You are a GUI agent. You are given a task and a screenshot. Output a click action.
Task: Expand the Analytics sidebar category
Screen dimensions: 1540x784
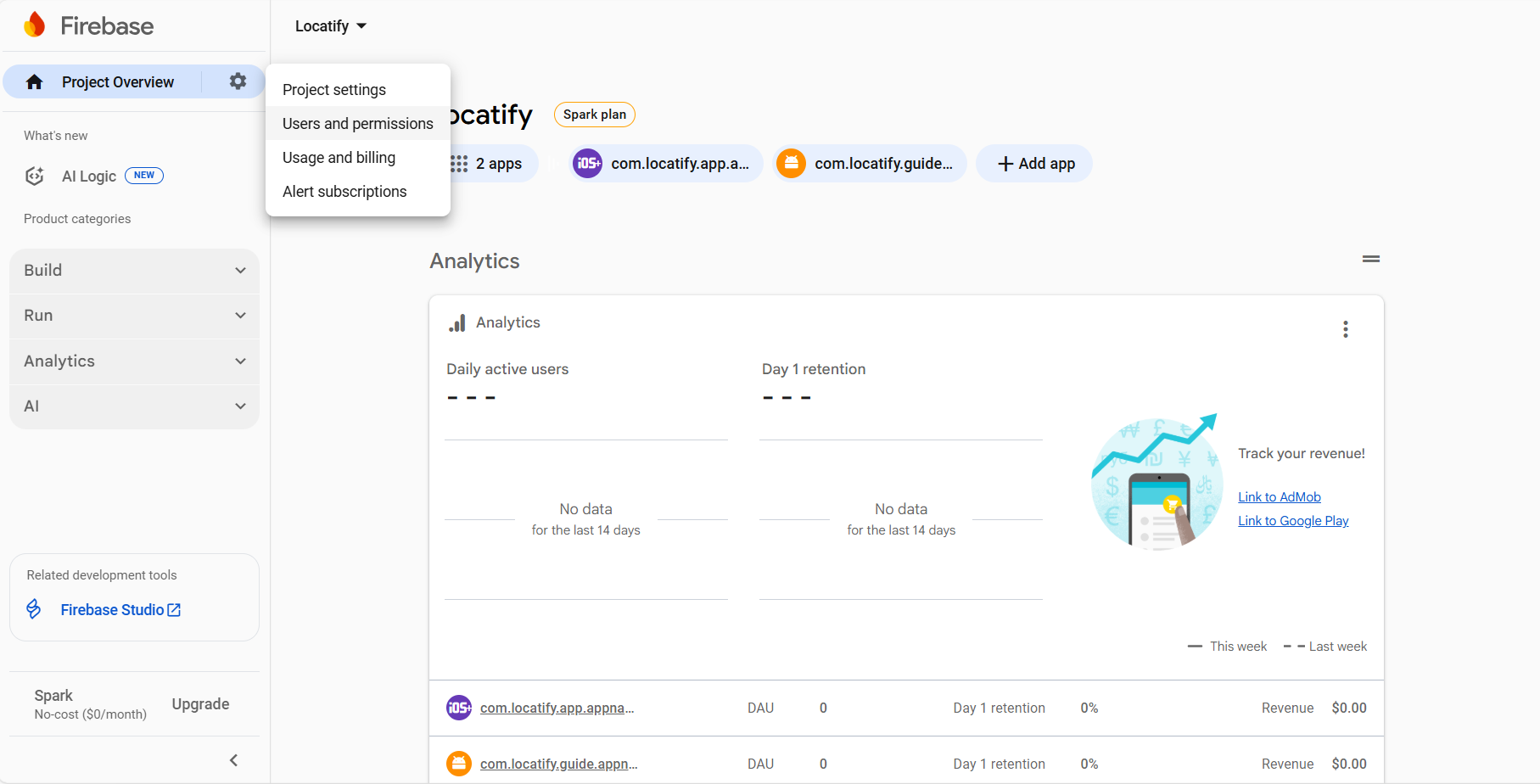coord(134,361)
